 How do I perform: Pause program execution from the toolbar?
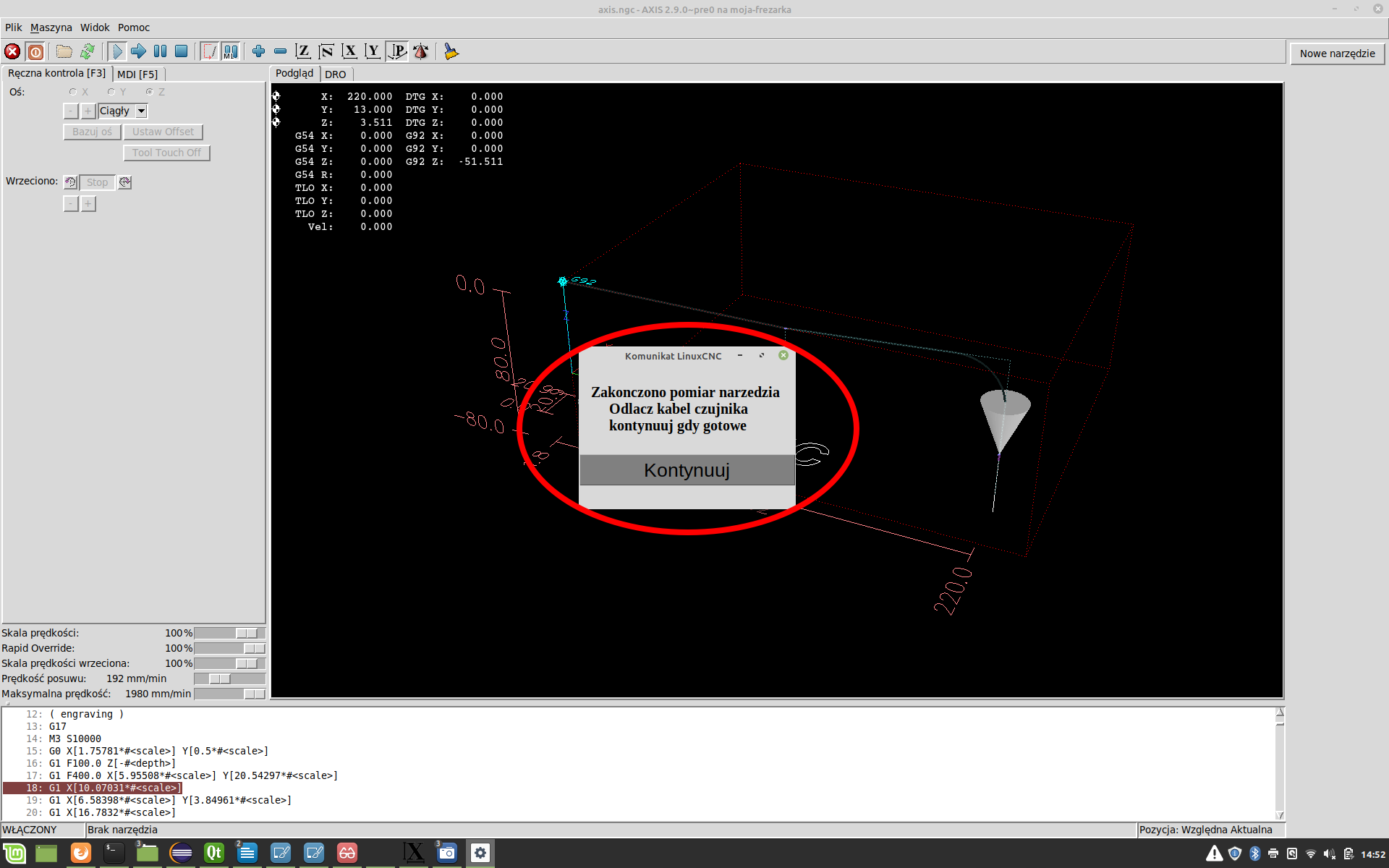(160, 51)
